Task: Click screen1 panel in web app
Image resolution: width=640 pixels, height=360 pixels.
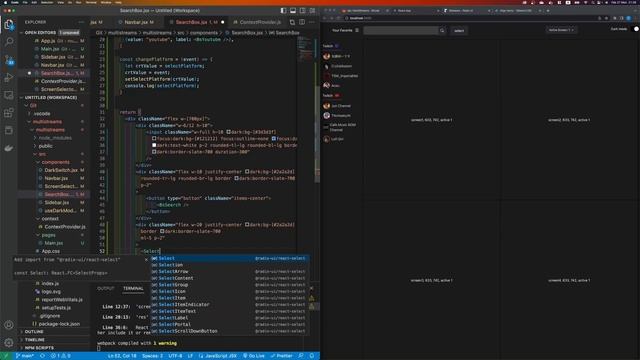Action: click(431, 120)
